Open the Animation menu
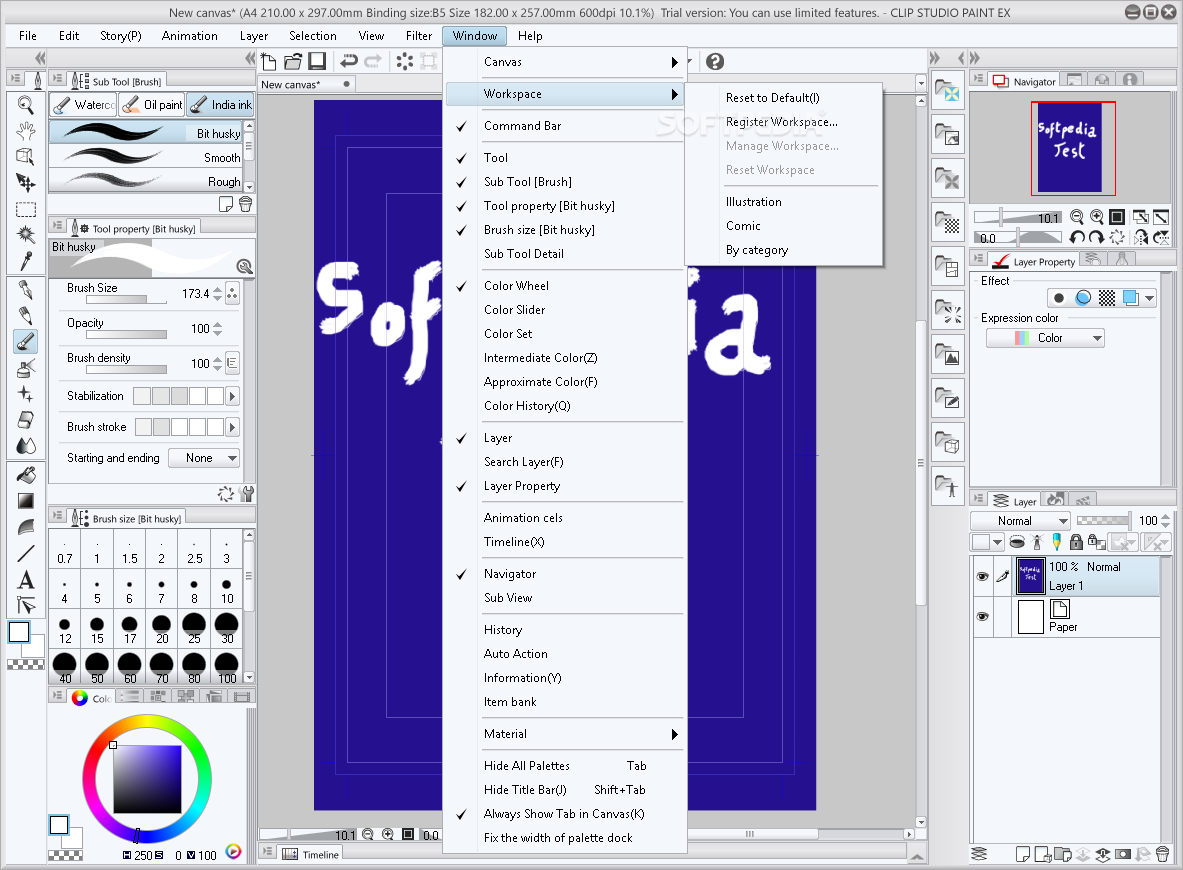 189,35
